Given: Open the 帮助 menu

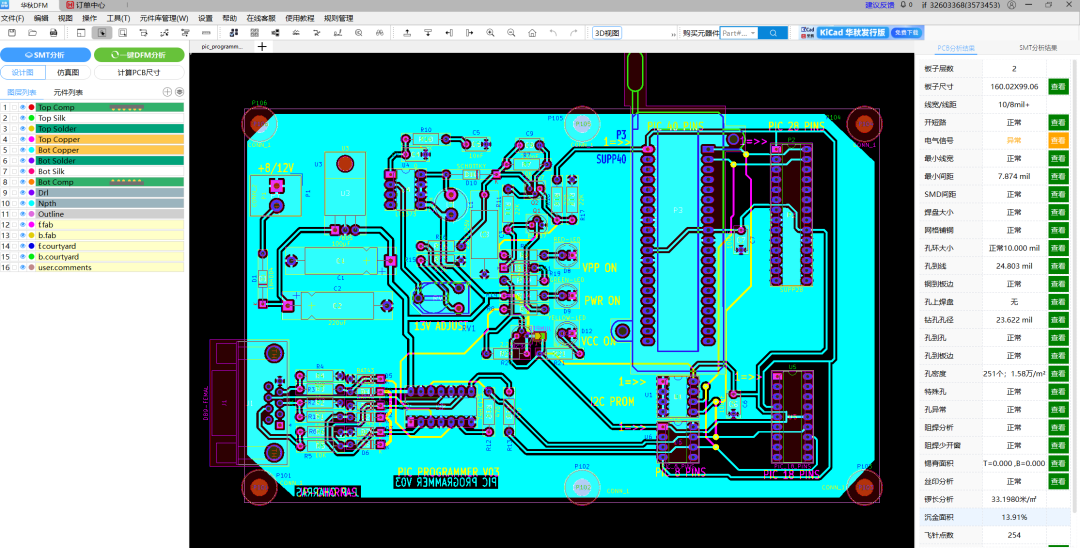Looking at the screenshot, I should 229,19.
